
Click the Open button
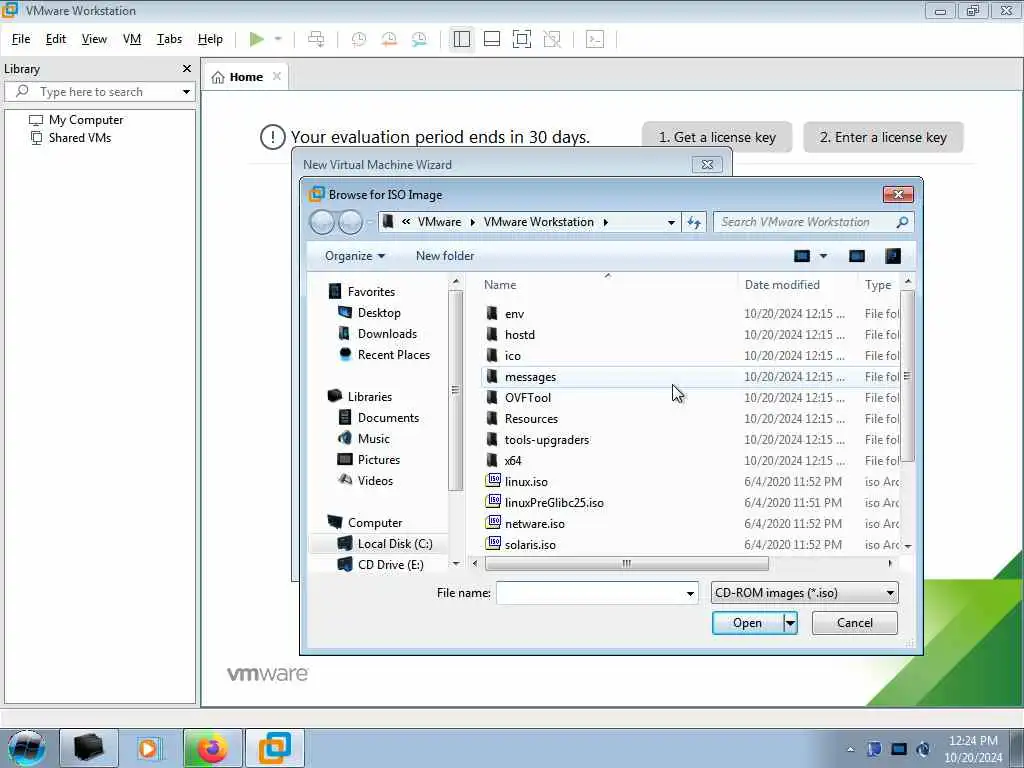pos(747,623)
